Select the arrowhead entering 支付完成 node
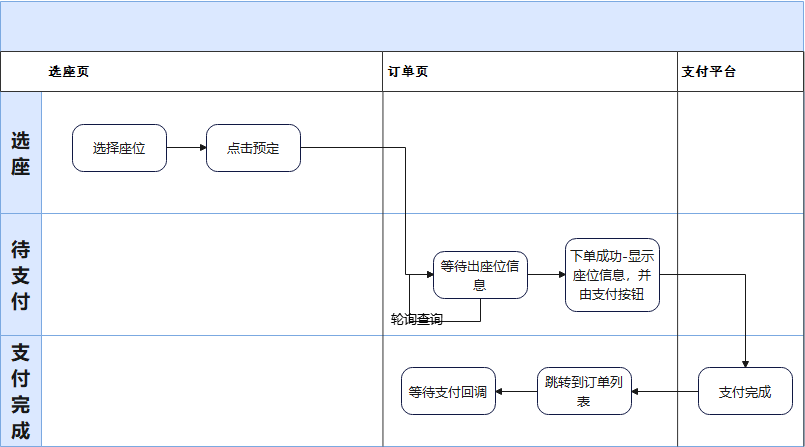Viewport: 805px width, 447px height. click(745, 364)
